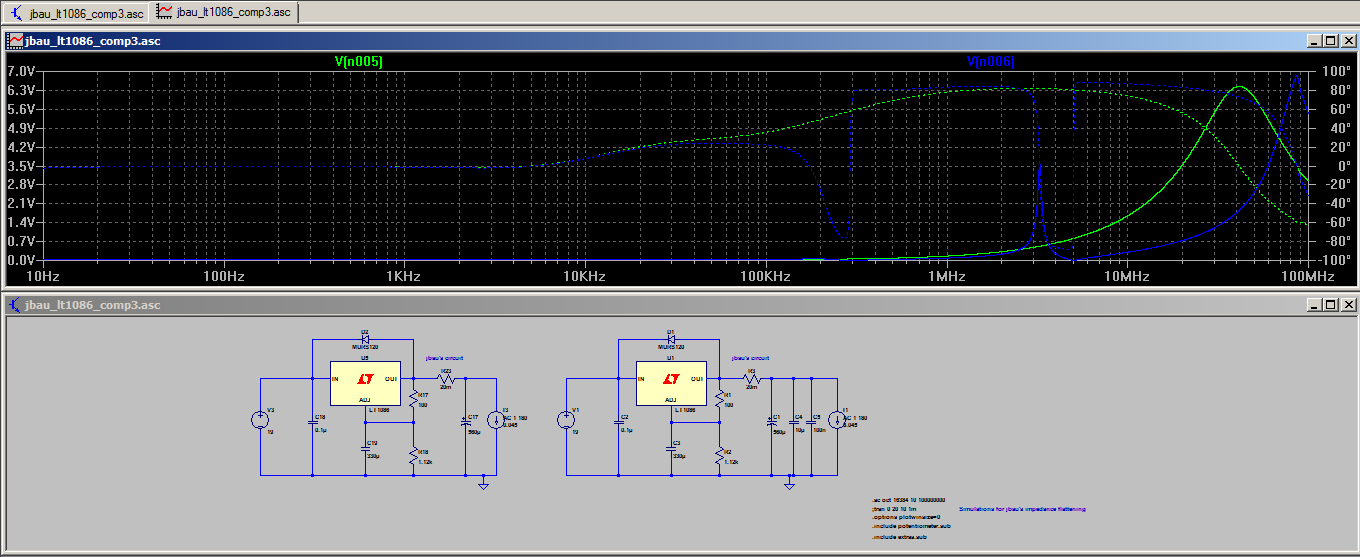Viewport: 1360px width, 557px height.
Task: Click the 560µ value of C17
Action: click(474, 432)
